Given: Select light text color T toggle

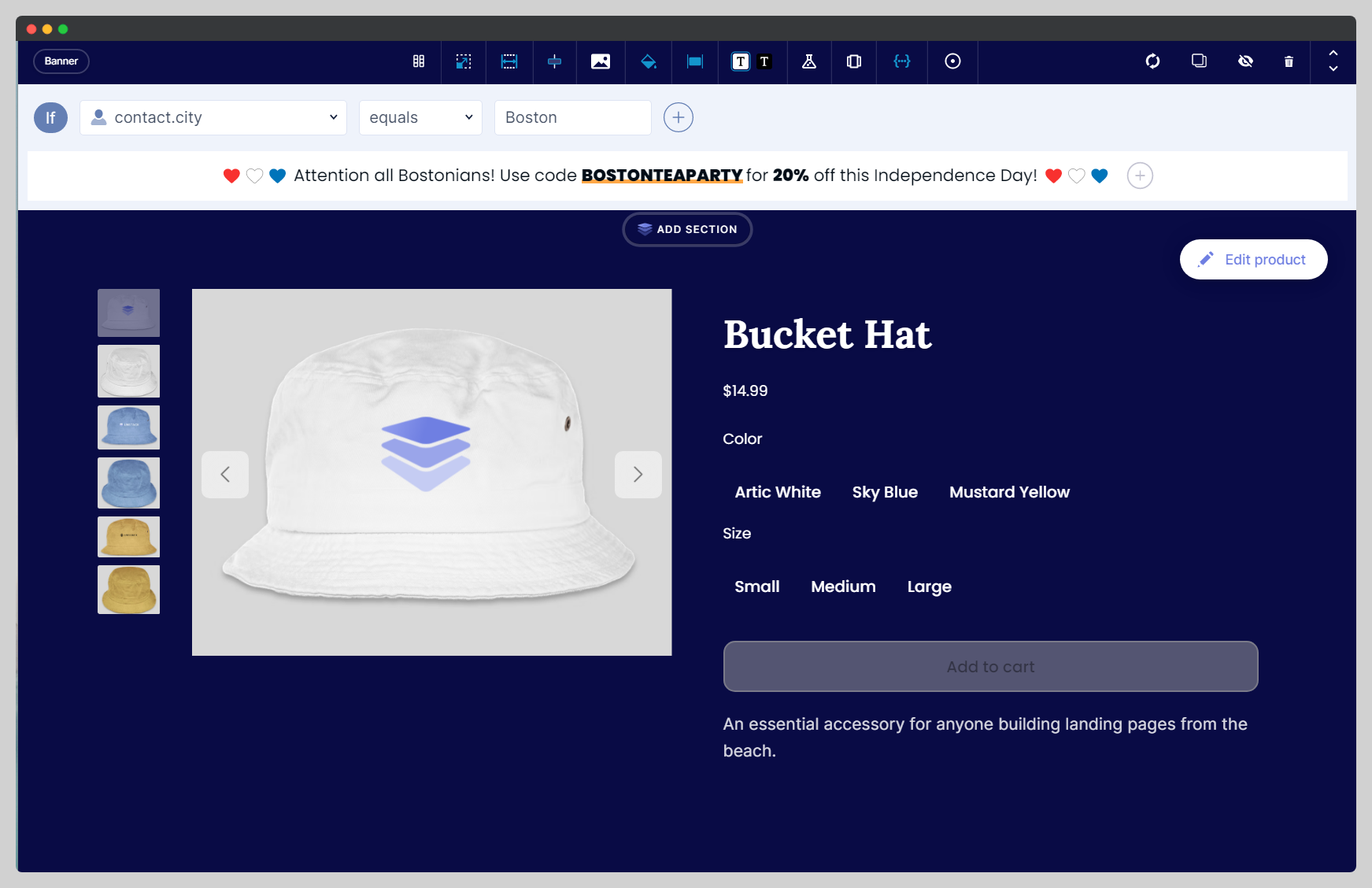Looking at the screenshot, I should [741, 61].
